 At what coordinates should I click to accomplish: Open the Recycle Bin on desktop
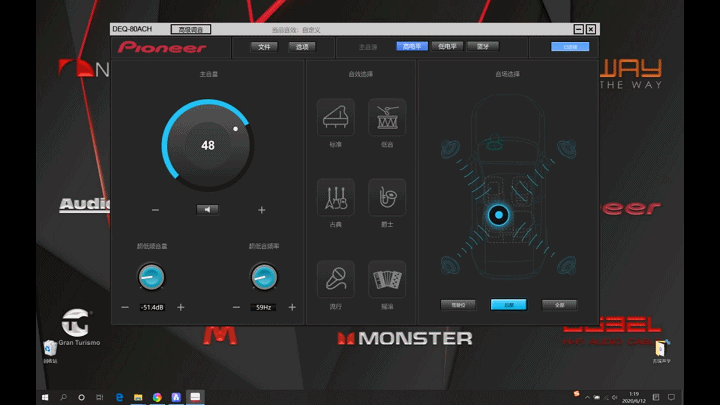click(50, 351)
